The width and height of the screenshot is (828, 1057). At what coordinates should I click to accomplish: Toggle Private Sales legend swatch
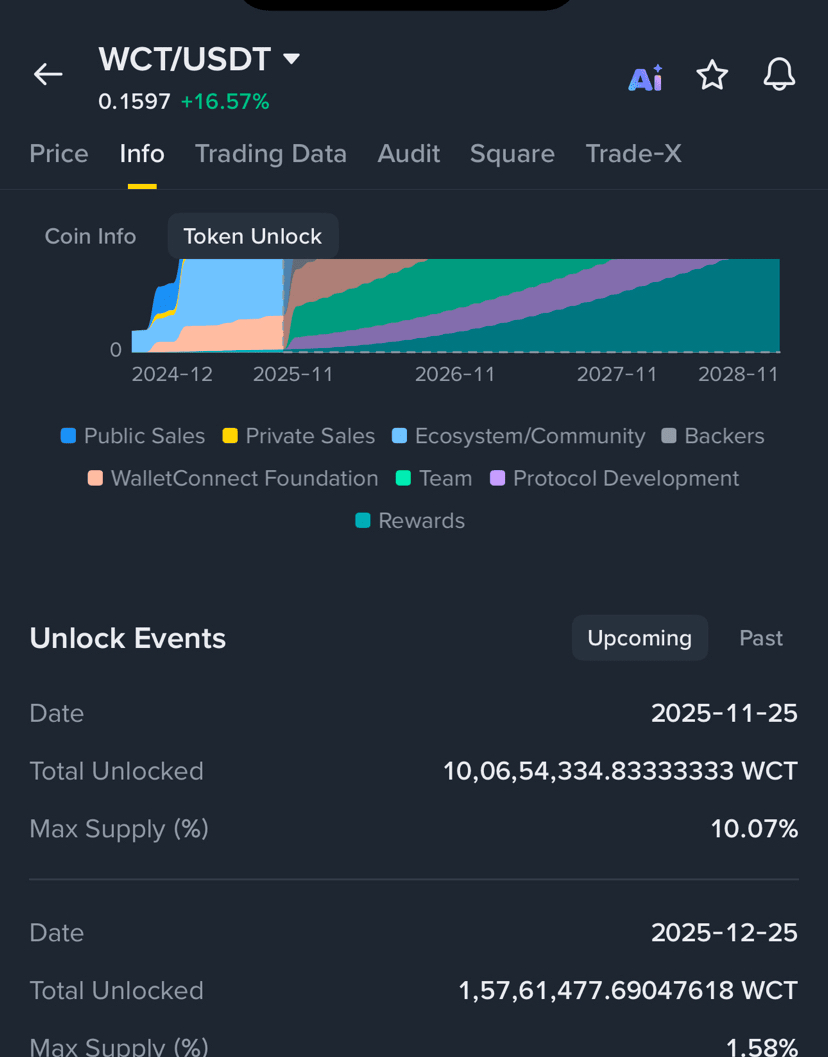(x=230, y=436)
